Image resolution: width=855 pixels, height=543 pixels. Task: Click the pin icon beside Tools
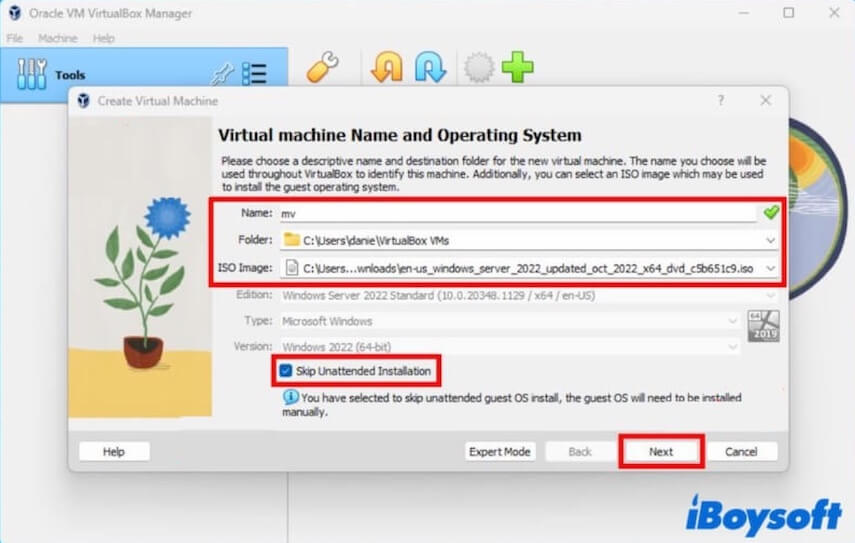(222, 74)
